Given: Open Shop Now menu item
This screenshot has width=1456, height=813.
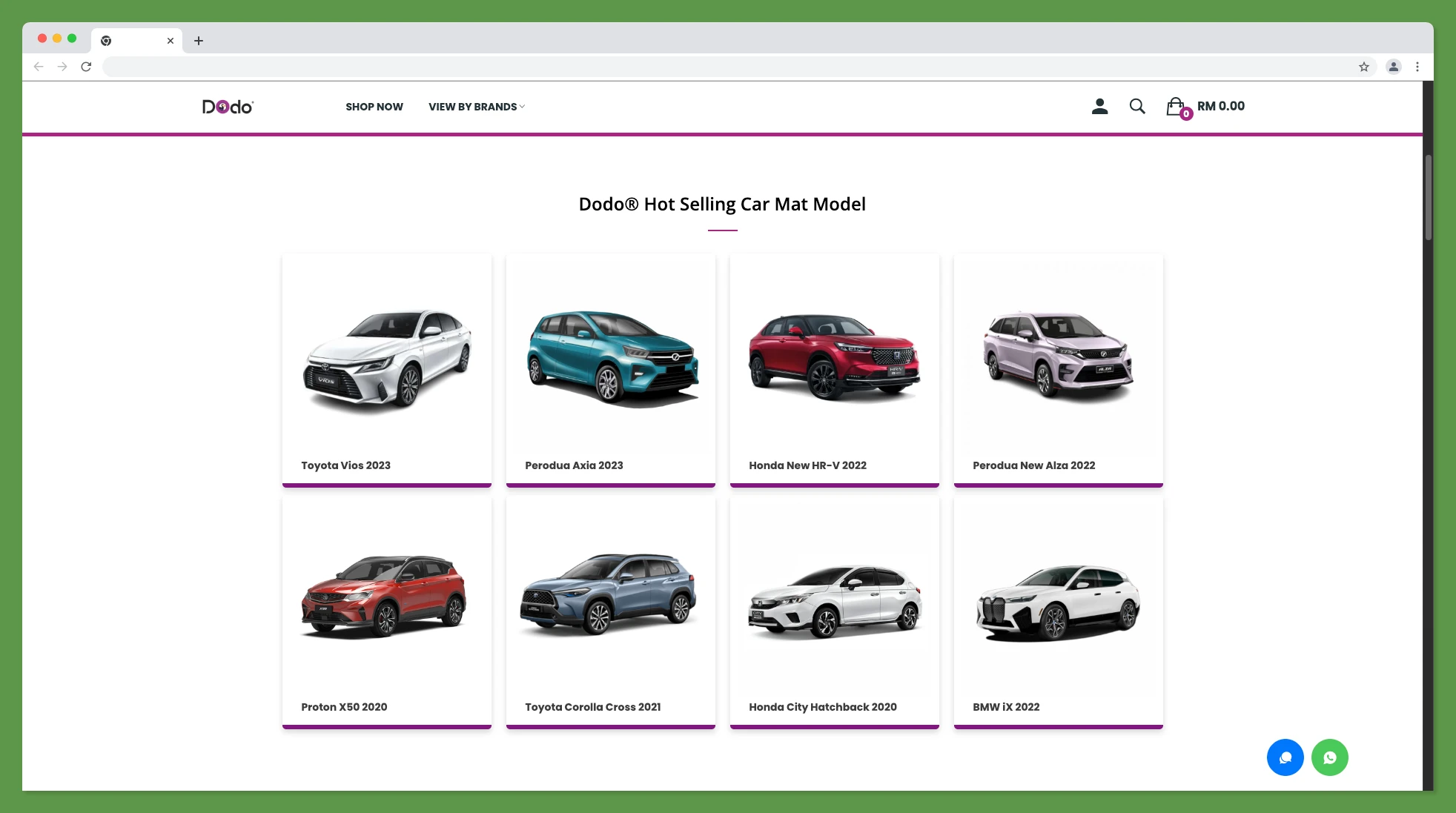Looking at the screenshot, I should coord(374,107).
